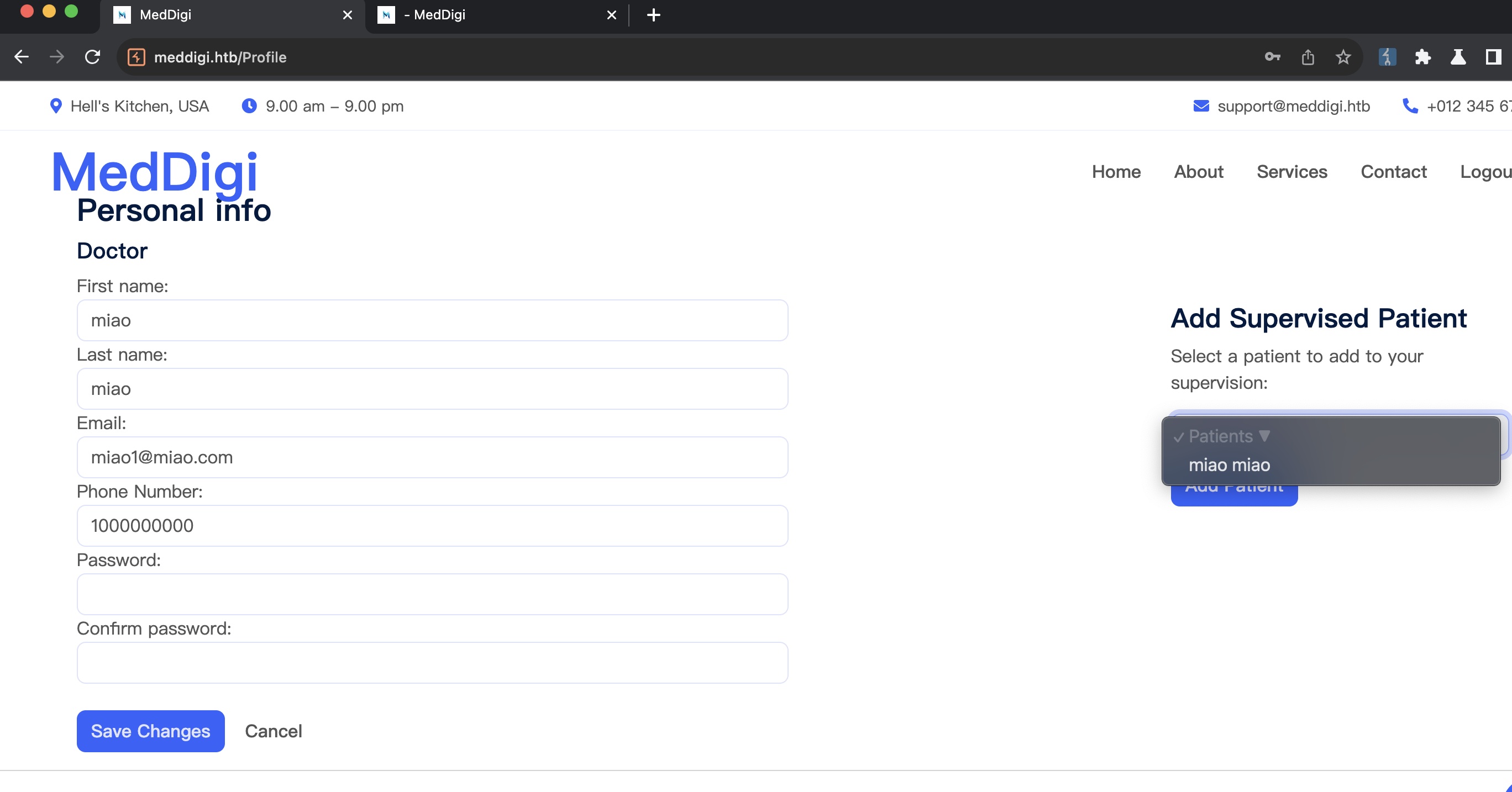The image size is (1512, 792).
Task: Choose the 'Patients' placeholder option
Action: pos(1221,436)
